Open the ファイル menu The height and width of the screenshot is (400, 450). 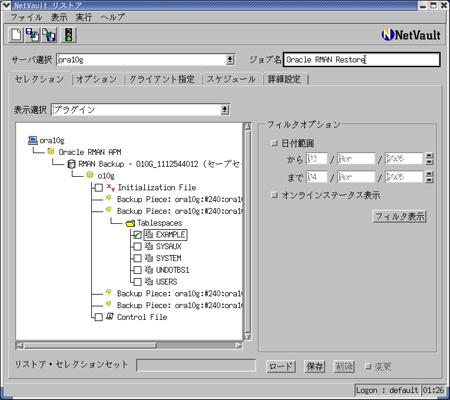26,17
